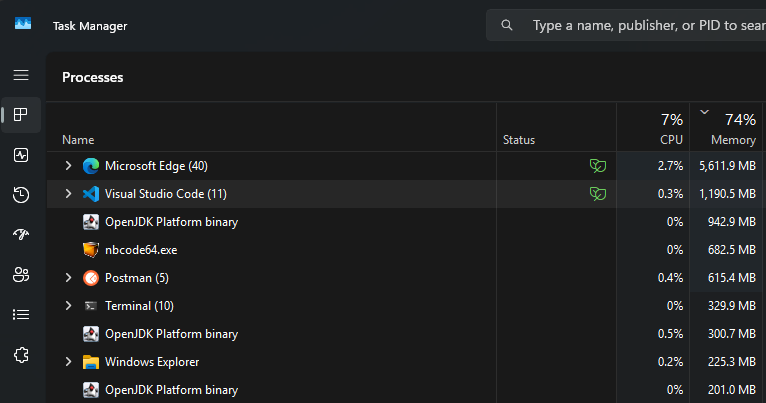766x403 pixels.
Task: Click the Microsoft Edge process icon
Action: pyautogui.click(x=91, y=166)
